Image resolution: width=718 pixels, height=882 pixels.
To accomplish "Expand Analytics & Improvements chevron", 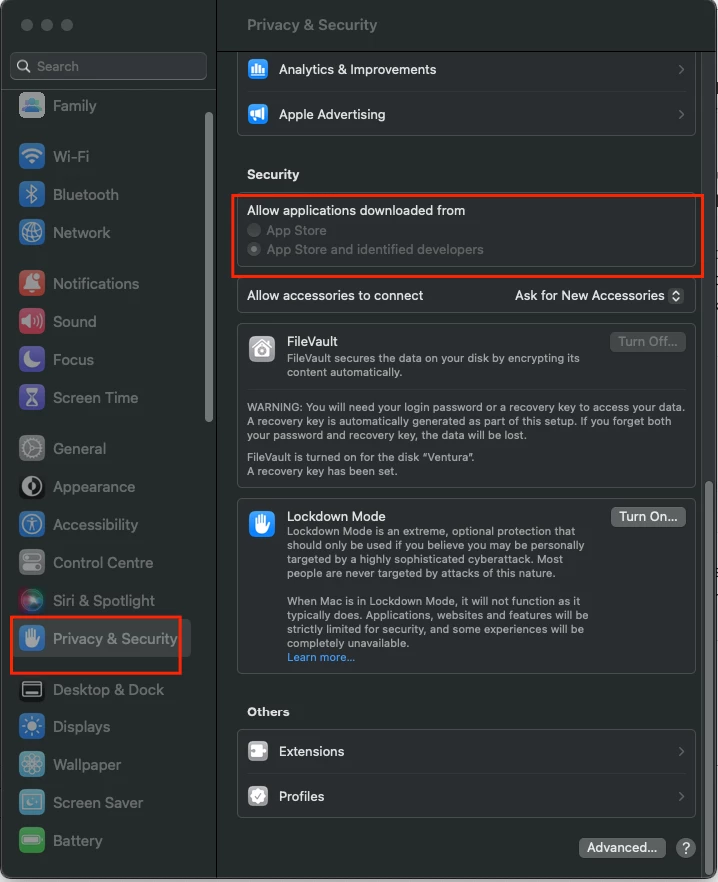I will (x=681, y=69).
